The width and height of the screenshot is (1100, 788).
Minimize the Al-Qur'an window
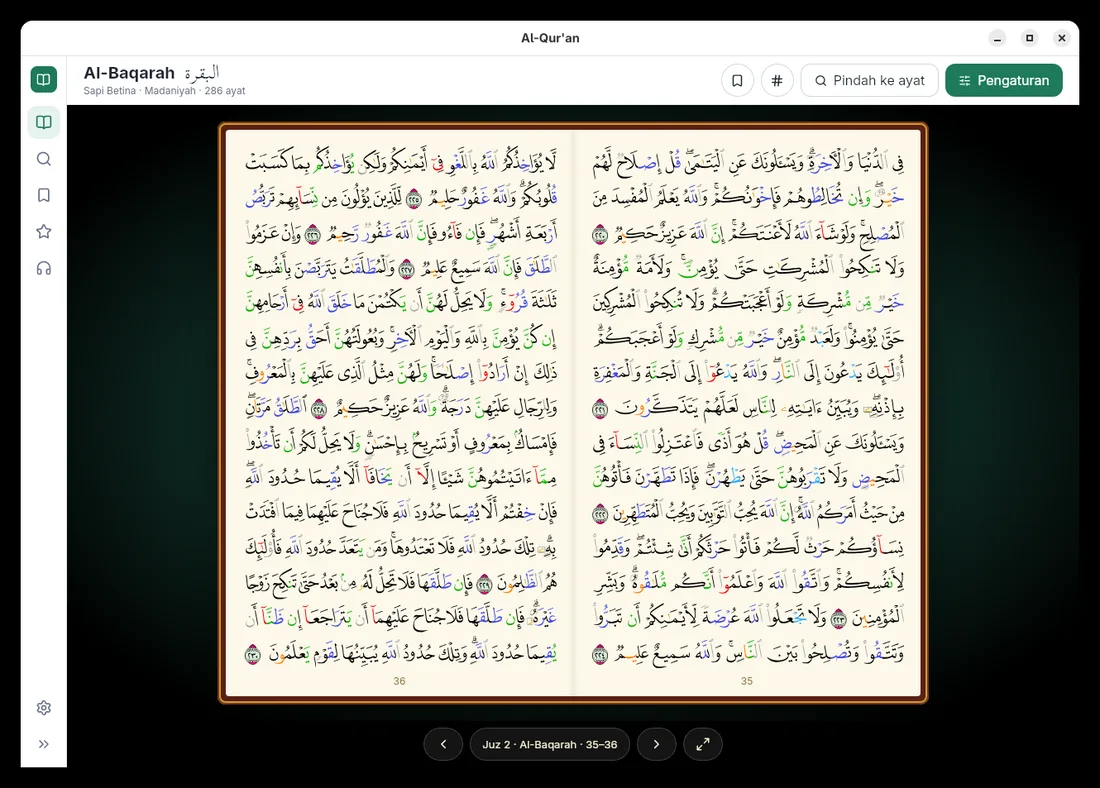pos(997,38)
